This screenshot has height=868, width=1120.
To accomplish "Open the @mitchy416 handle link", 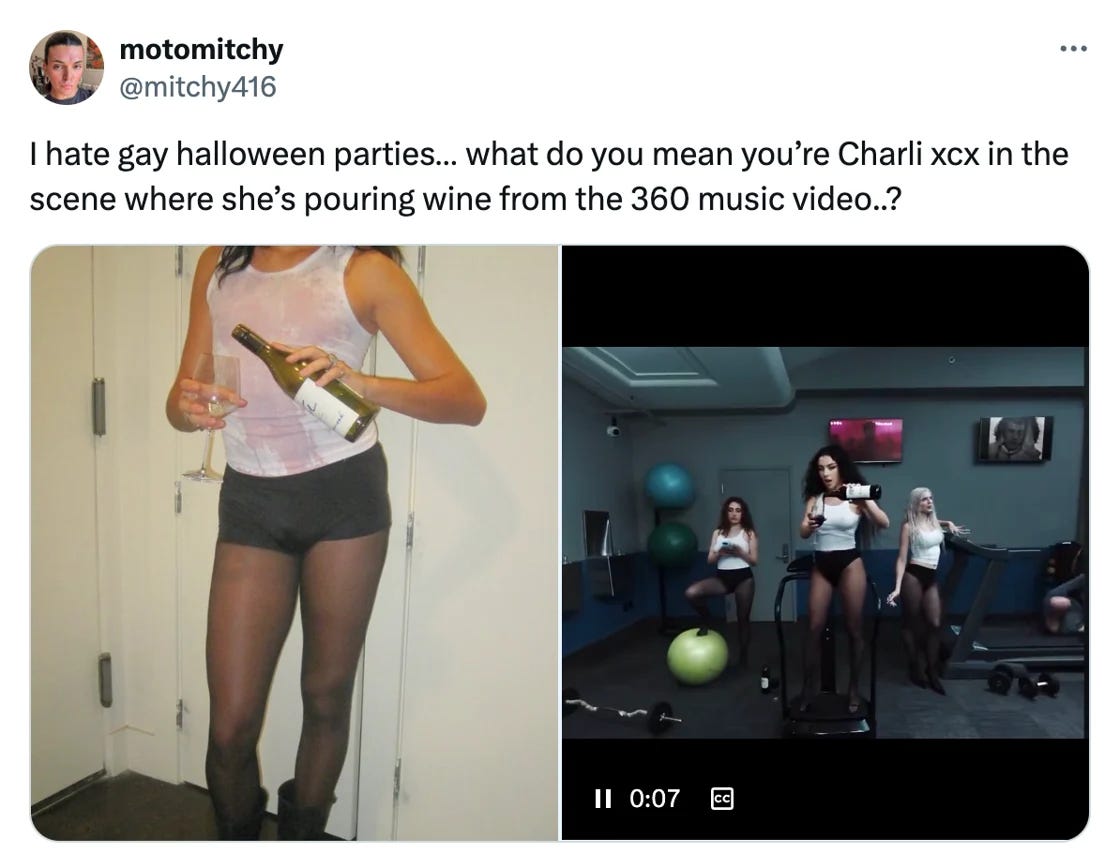I will pyautogui.click(x=197, y=87).
